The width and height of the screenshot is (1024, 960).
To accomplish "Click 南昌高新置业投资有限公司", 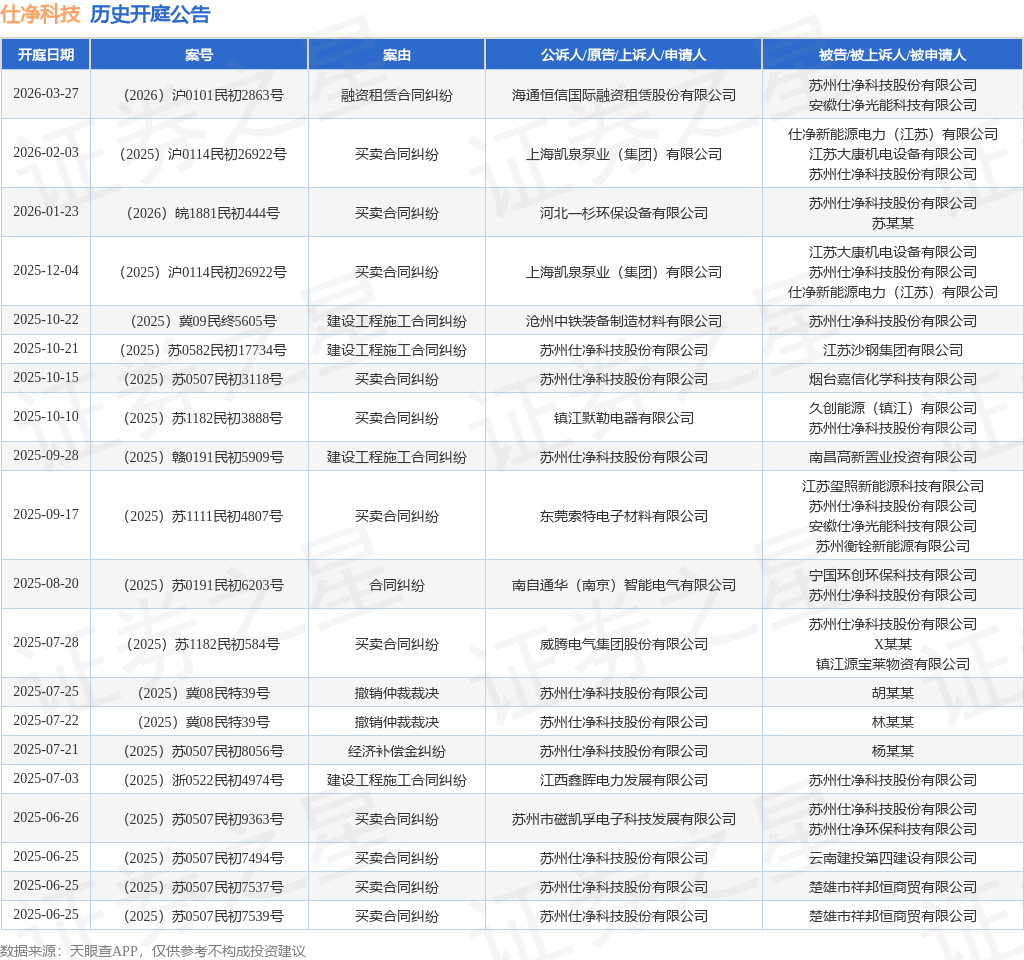I will tap(893, 457).
